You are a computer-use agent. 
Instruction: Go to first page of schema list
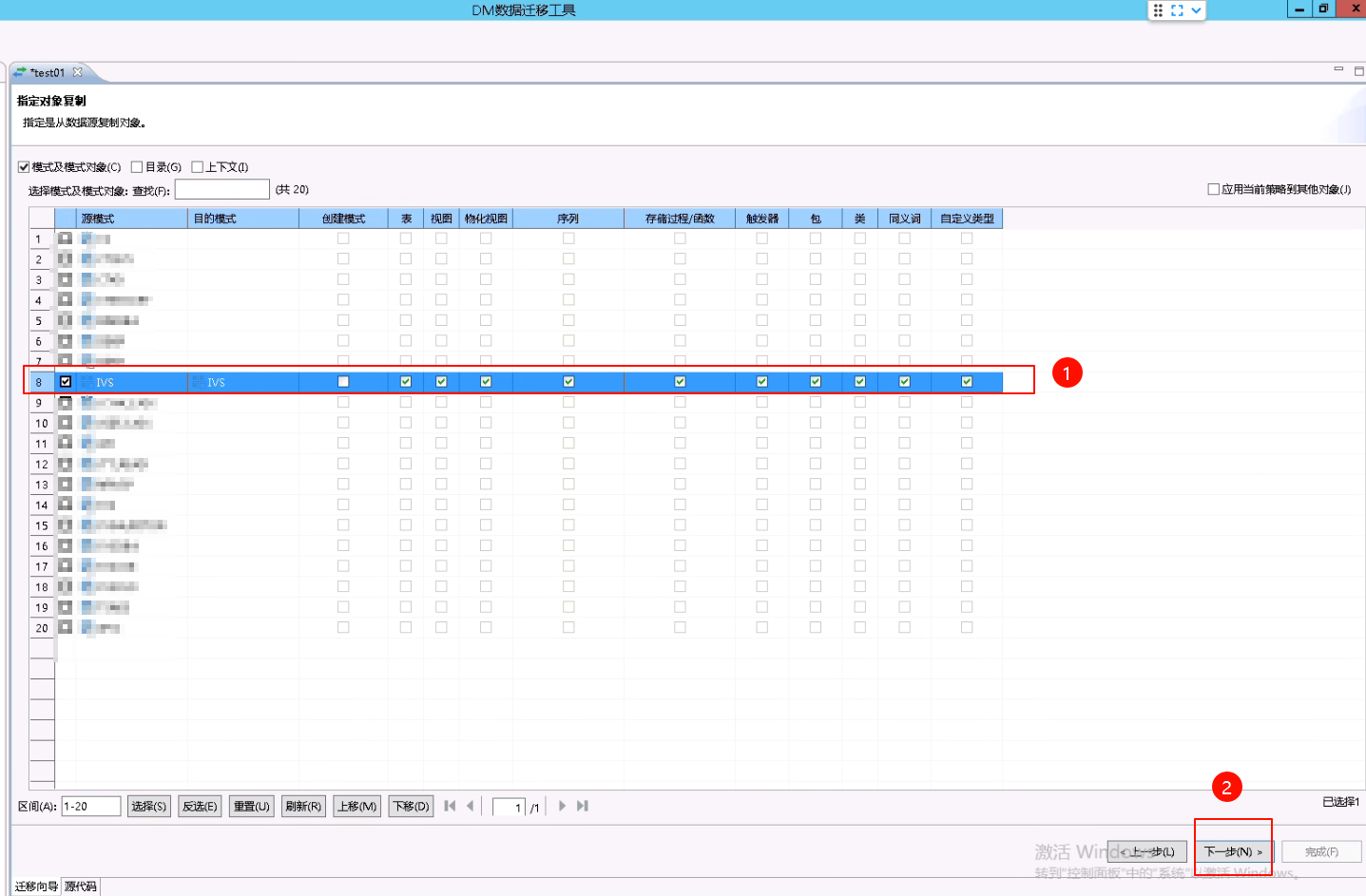click(451, 806)
